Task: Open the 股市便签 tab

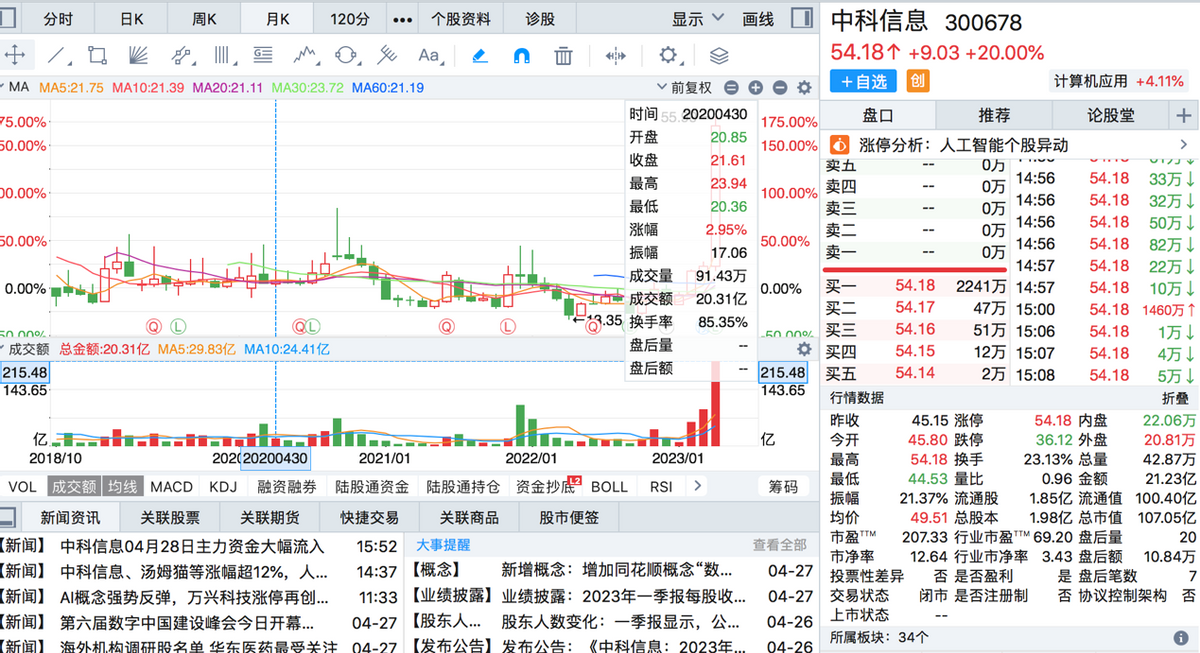Action: [569, 517]
